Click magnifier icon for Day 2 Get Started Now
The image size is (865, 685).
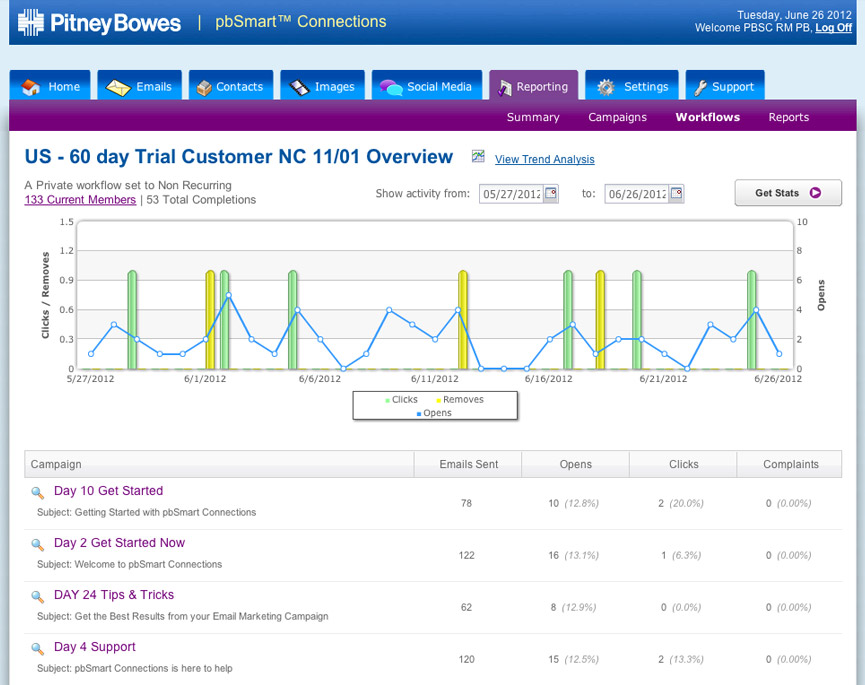[x=38, y=545]
